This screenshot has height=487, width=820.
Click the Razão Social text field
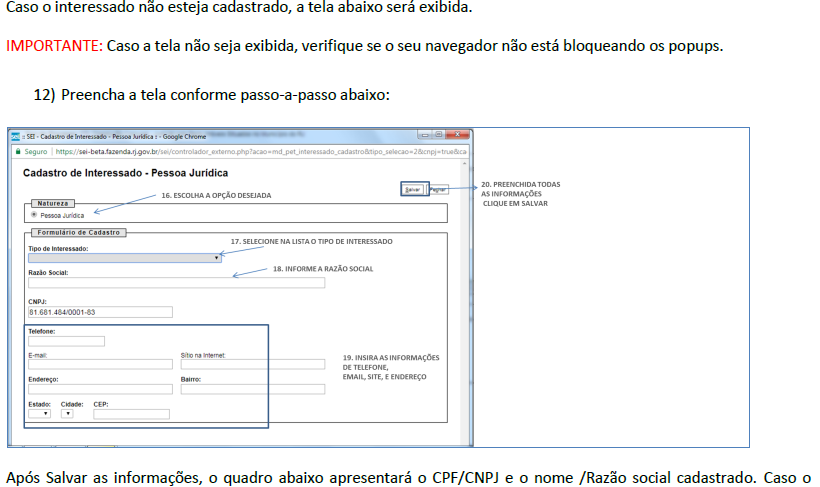pos(176,283)
